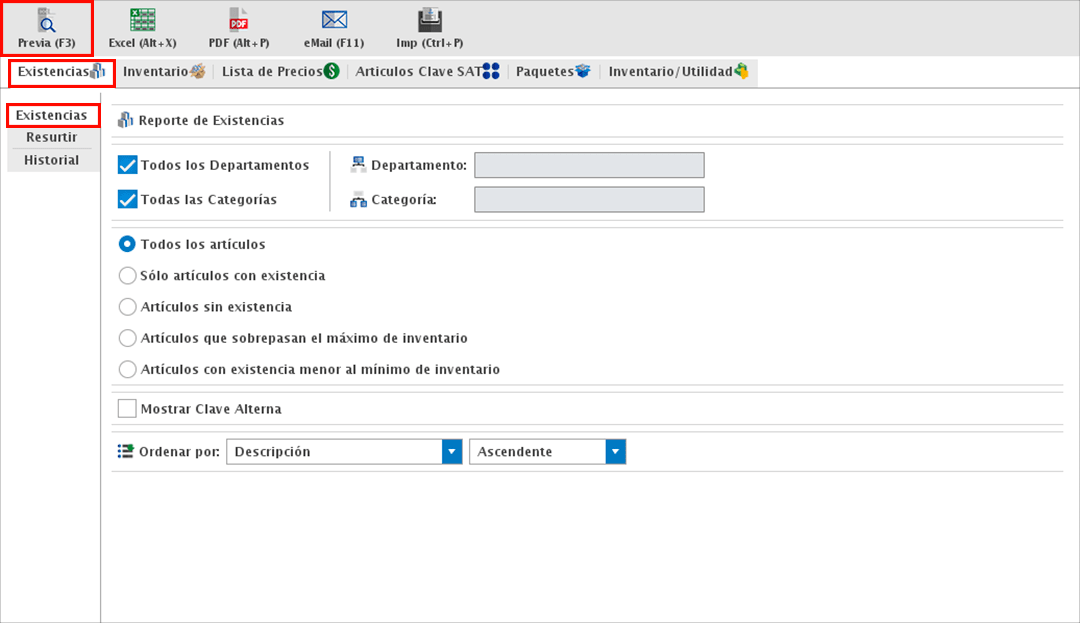
Task: Disable Todas las Categorías
Action: (x=127, y=198)
